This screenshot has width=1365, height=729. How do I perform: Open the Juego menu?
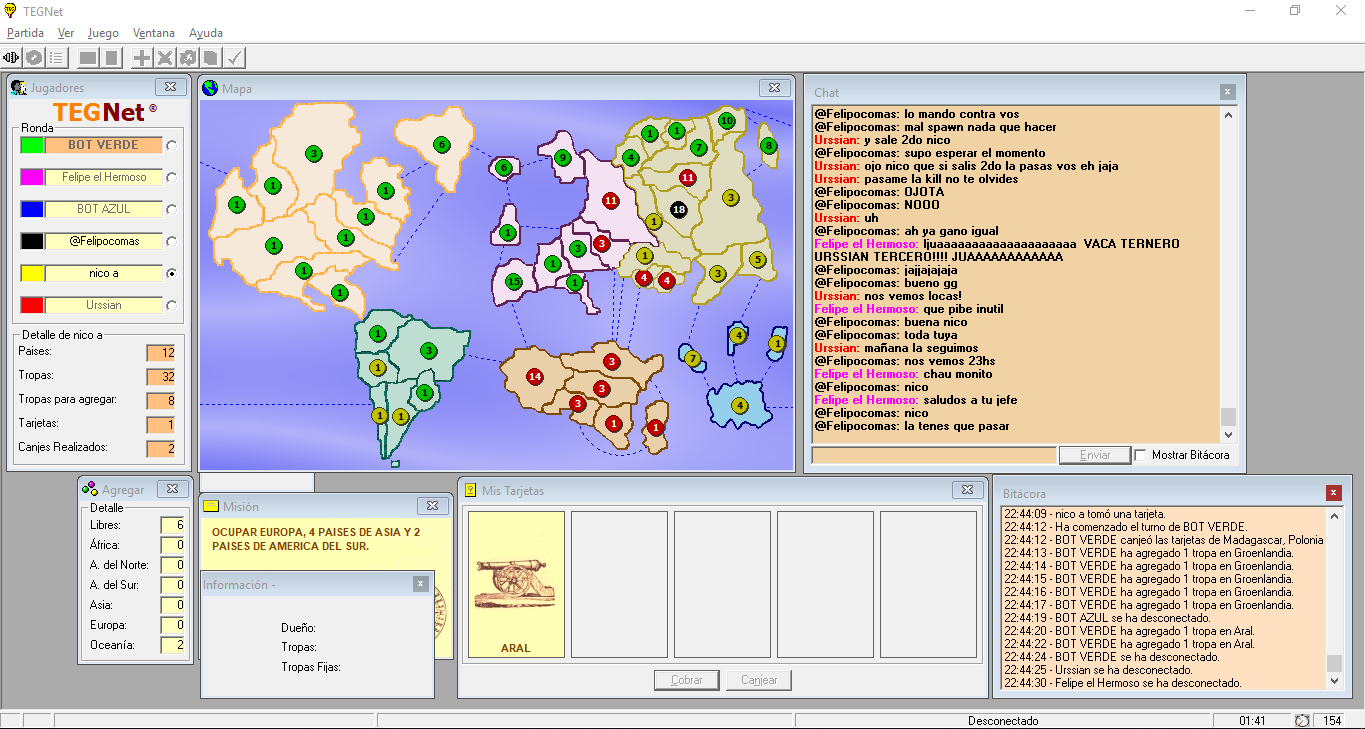click(103, 33)
